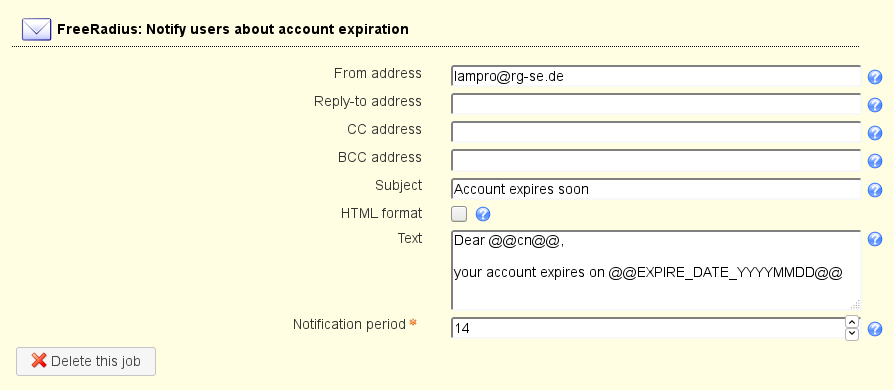The height and width of the screenshot is (390, 894).
Task: Click into the CC address field
Action: pos(656,132)
